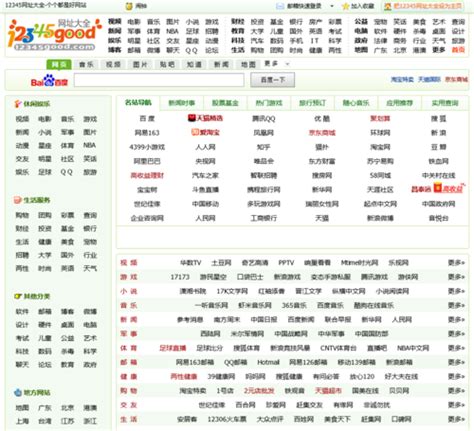Open the 58同城 link

(380, 175)
